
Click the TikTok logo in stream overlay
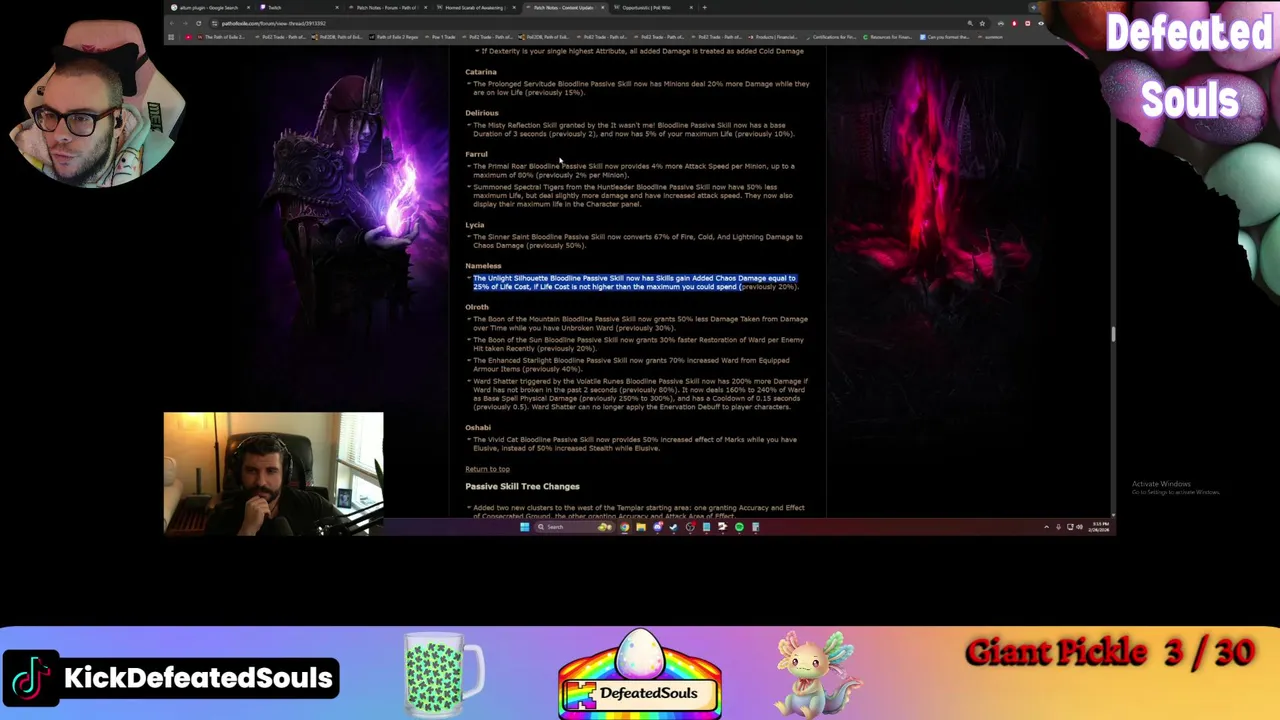coord(32,677)
